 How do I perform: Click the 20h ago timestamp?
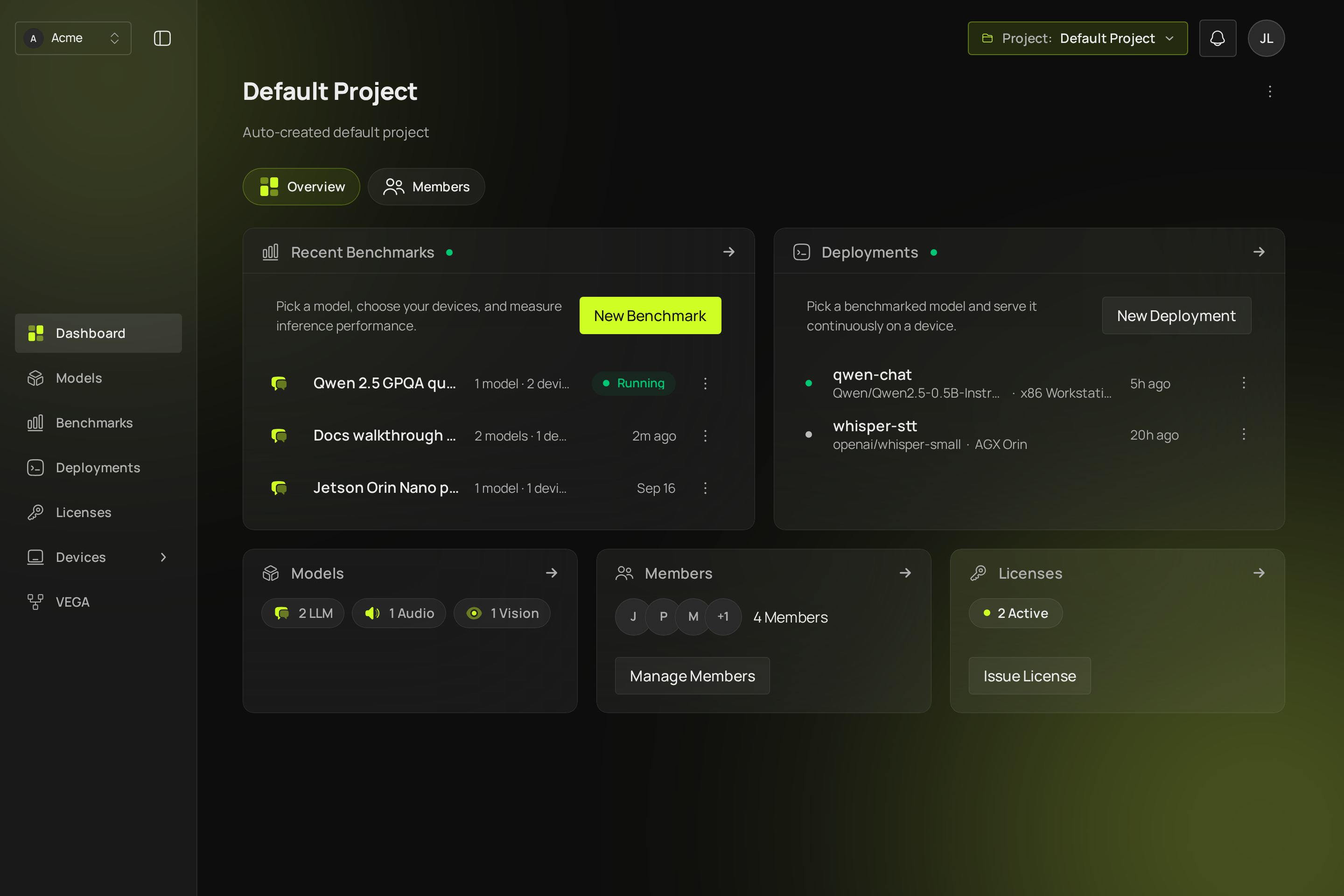click(x=1154, y=435)
